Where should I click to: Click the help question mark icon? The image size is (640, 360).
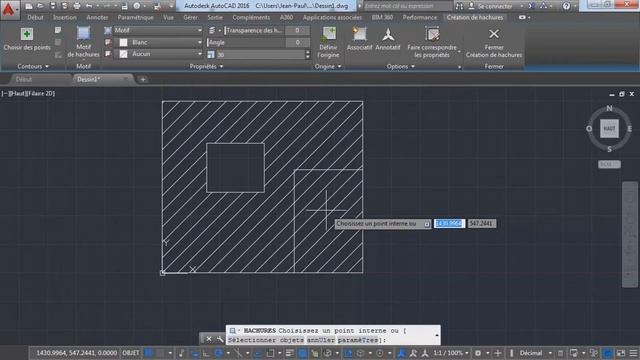coord(566,6)
